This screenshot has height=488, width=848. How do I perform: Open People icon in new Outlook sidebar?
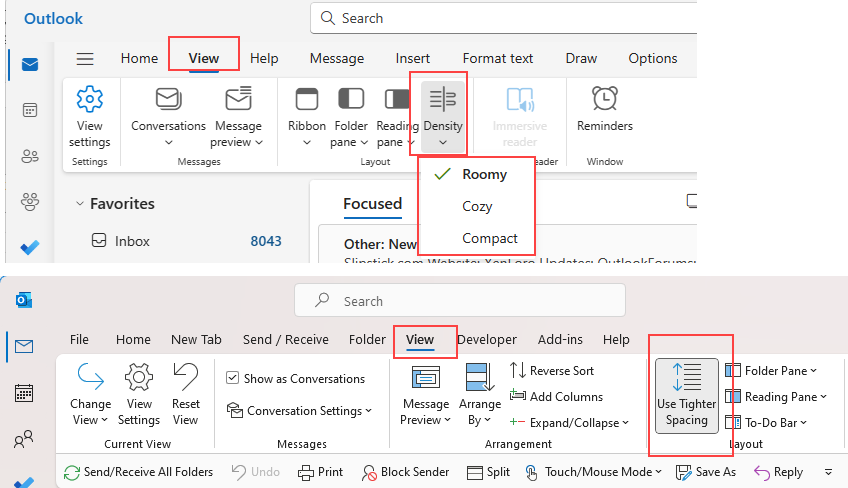(x=30, y=156)
